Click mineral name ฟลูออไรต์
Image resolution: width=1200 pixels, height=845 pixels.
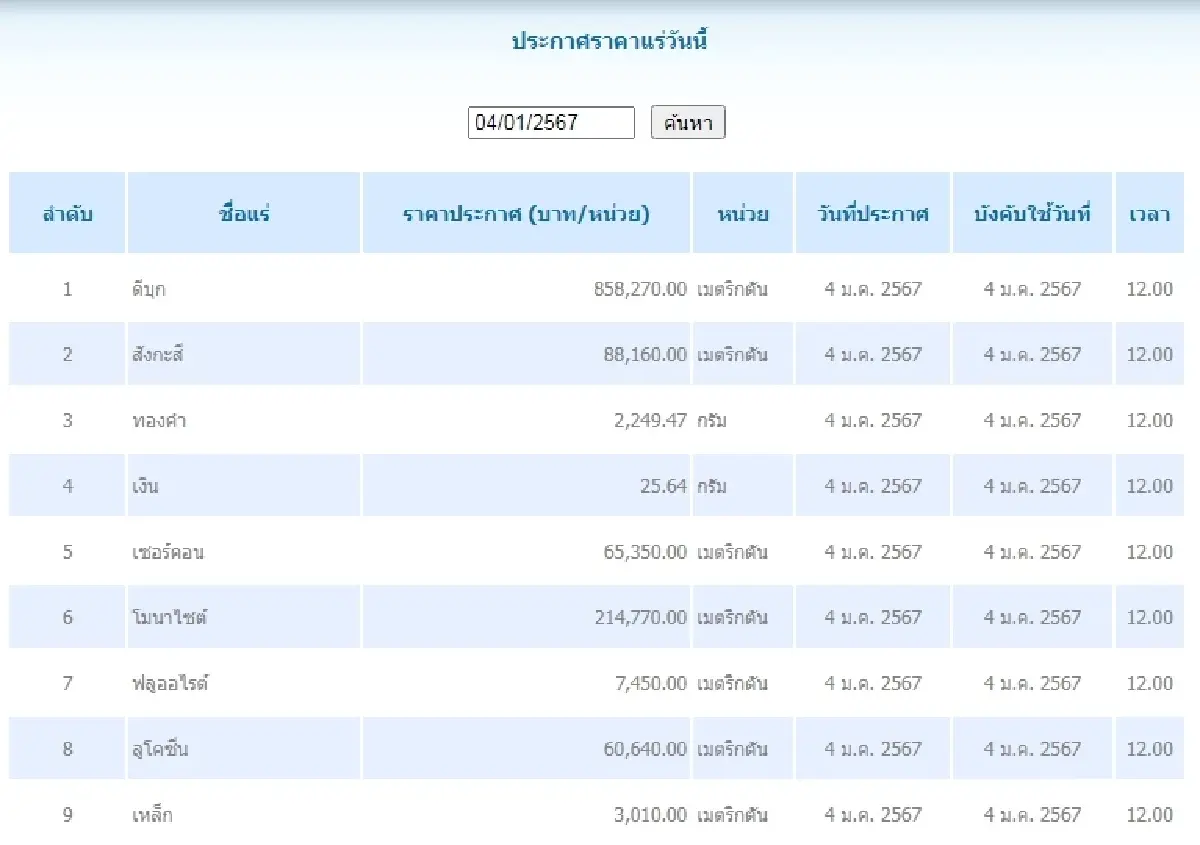pyautogui.click(x=169, y=683)
